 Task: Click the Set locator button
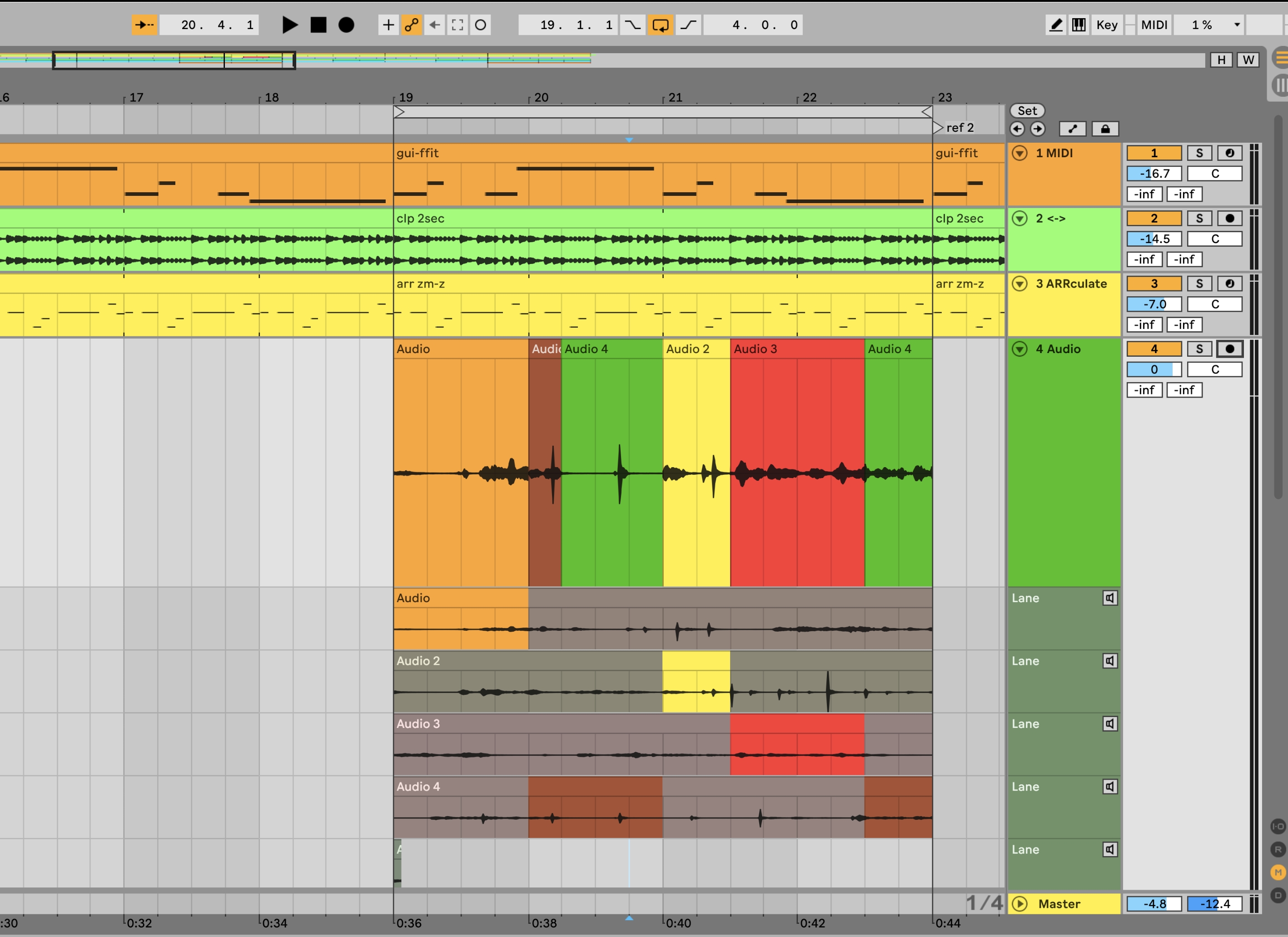coord(1027,111)
